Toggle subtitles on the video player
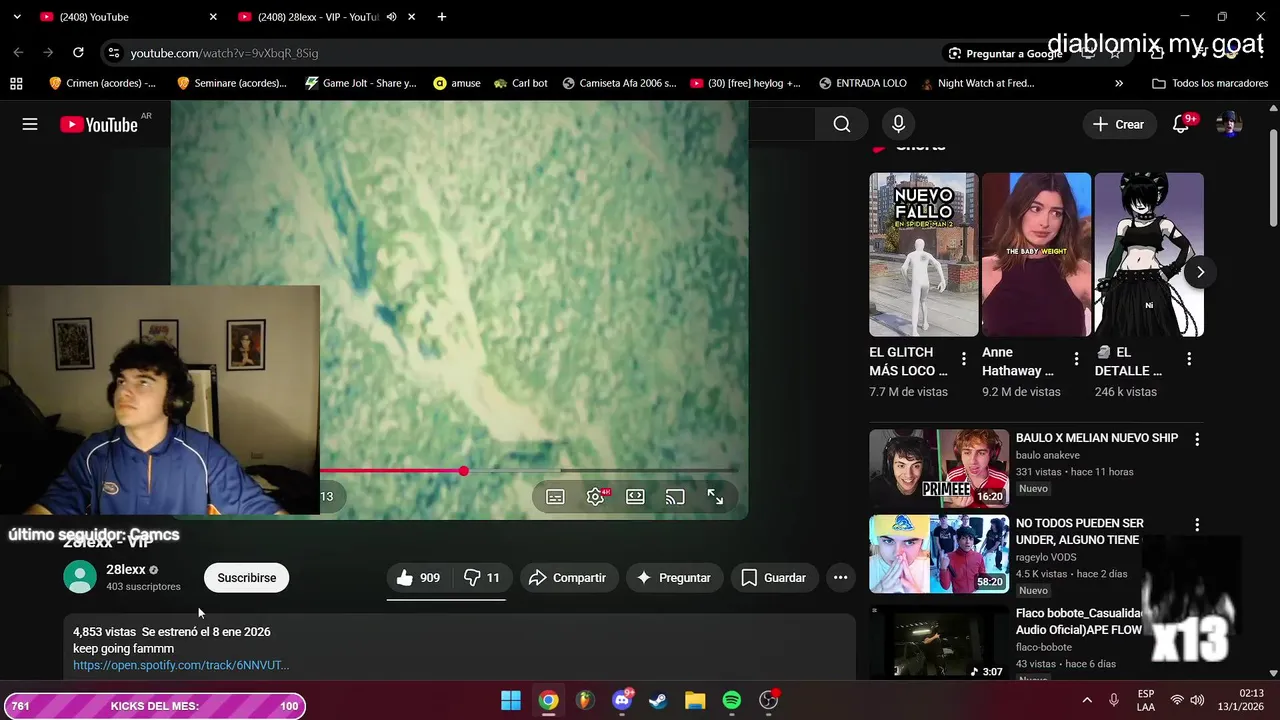The height and width of the screenshot is (720, 1280). [x=555, y=496]
